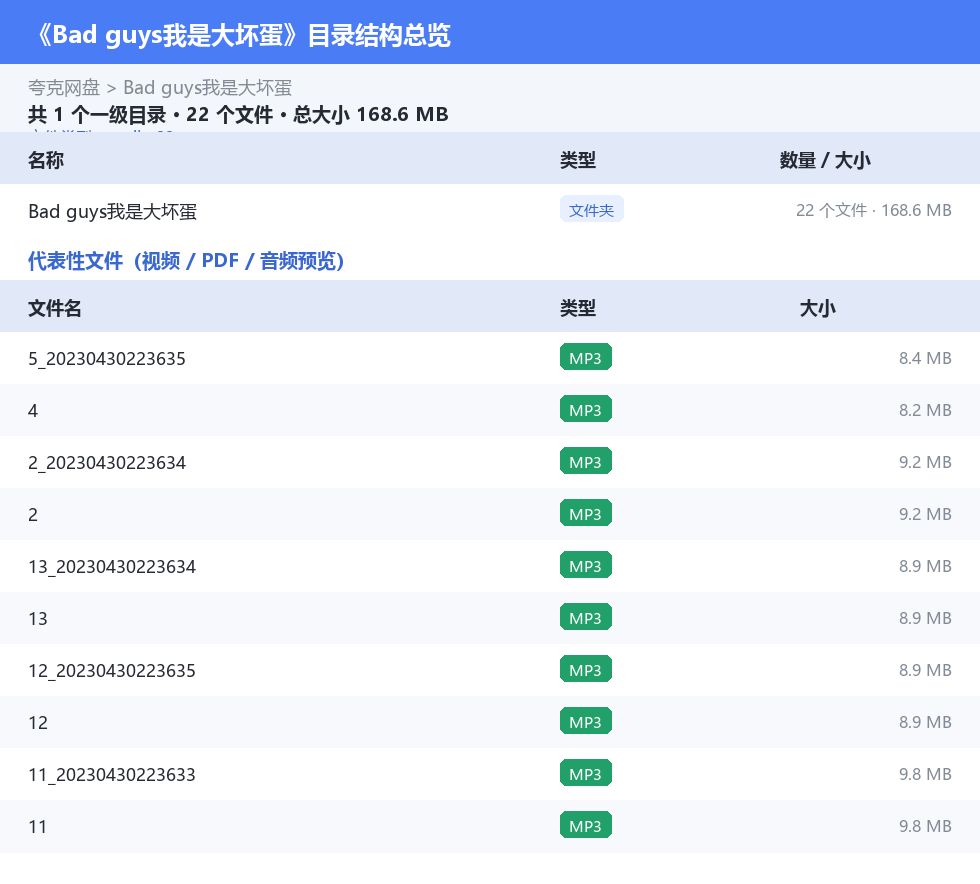Click the Bad guys我是大坏蛋 breadcrumb path
The image size is (980, 884).
point(208,88)
